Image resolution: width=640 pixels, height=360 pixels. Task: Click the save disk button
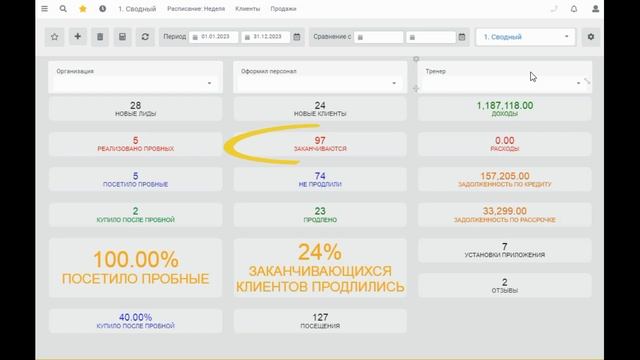tap(122, 37)
